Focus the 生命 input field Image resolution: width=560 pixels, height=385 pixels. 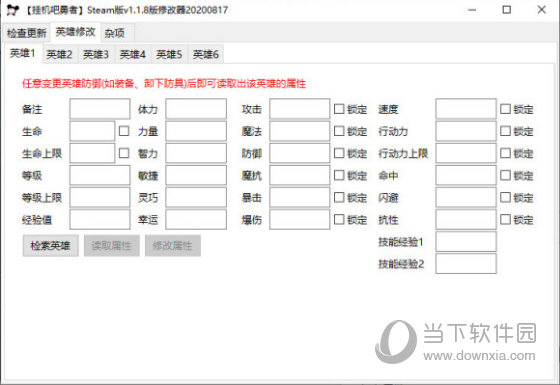tap(92, 131)
